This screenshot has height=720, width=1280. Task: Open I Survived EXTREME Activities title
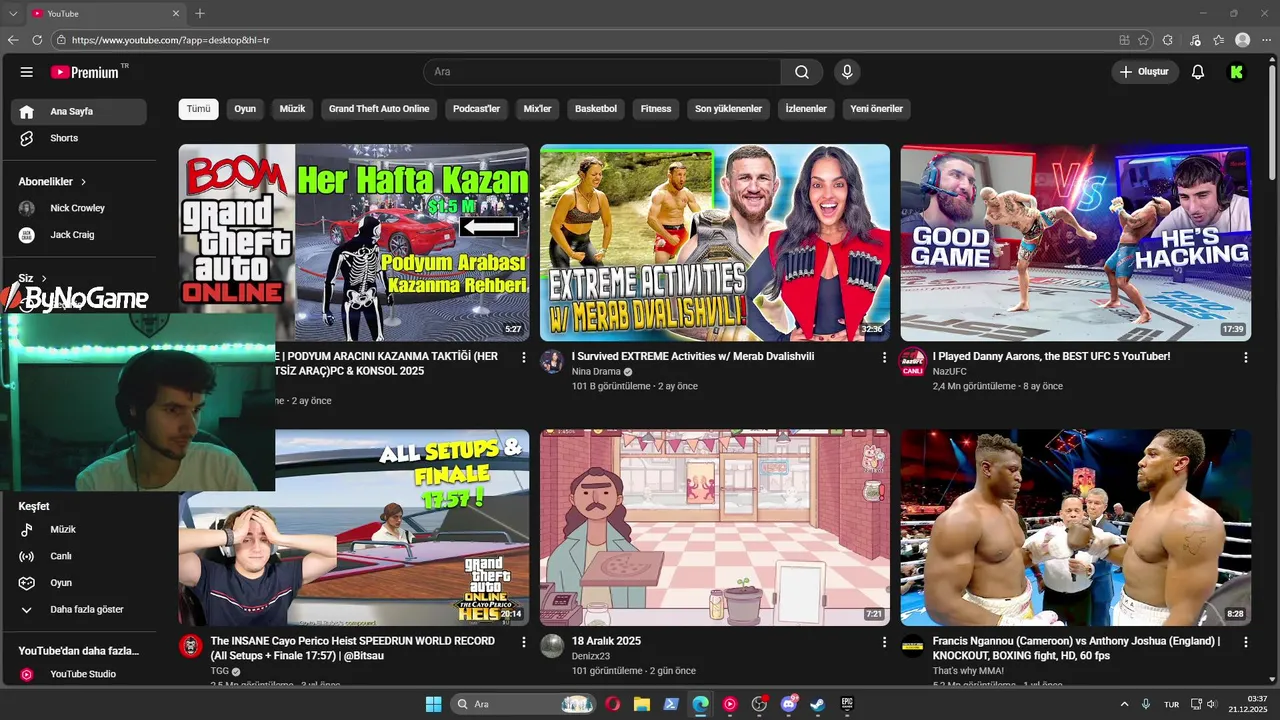[693, 356]
